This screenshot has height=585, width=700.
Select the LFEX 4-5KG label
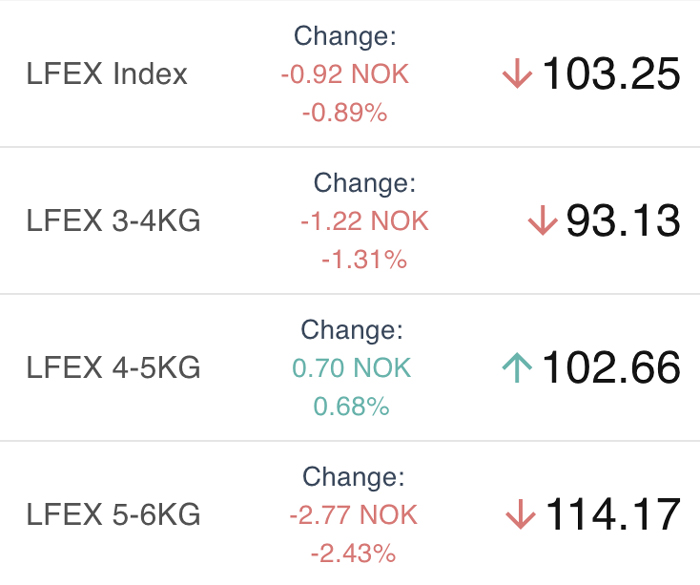pos(113,368)
